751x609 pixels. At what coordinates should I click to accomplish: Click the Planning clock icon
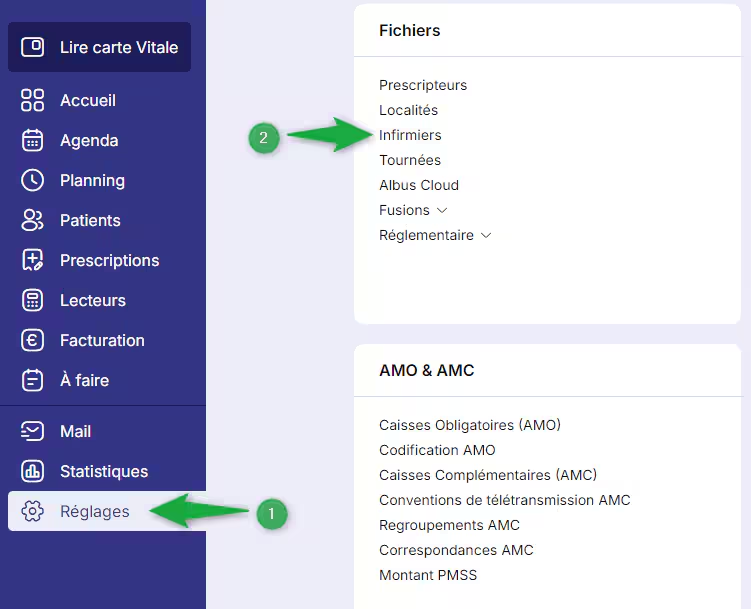(x=33, y=180)
